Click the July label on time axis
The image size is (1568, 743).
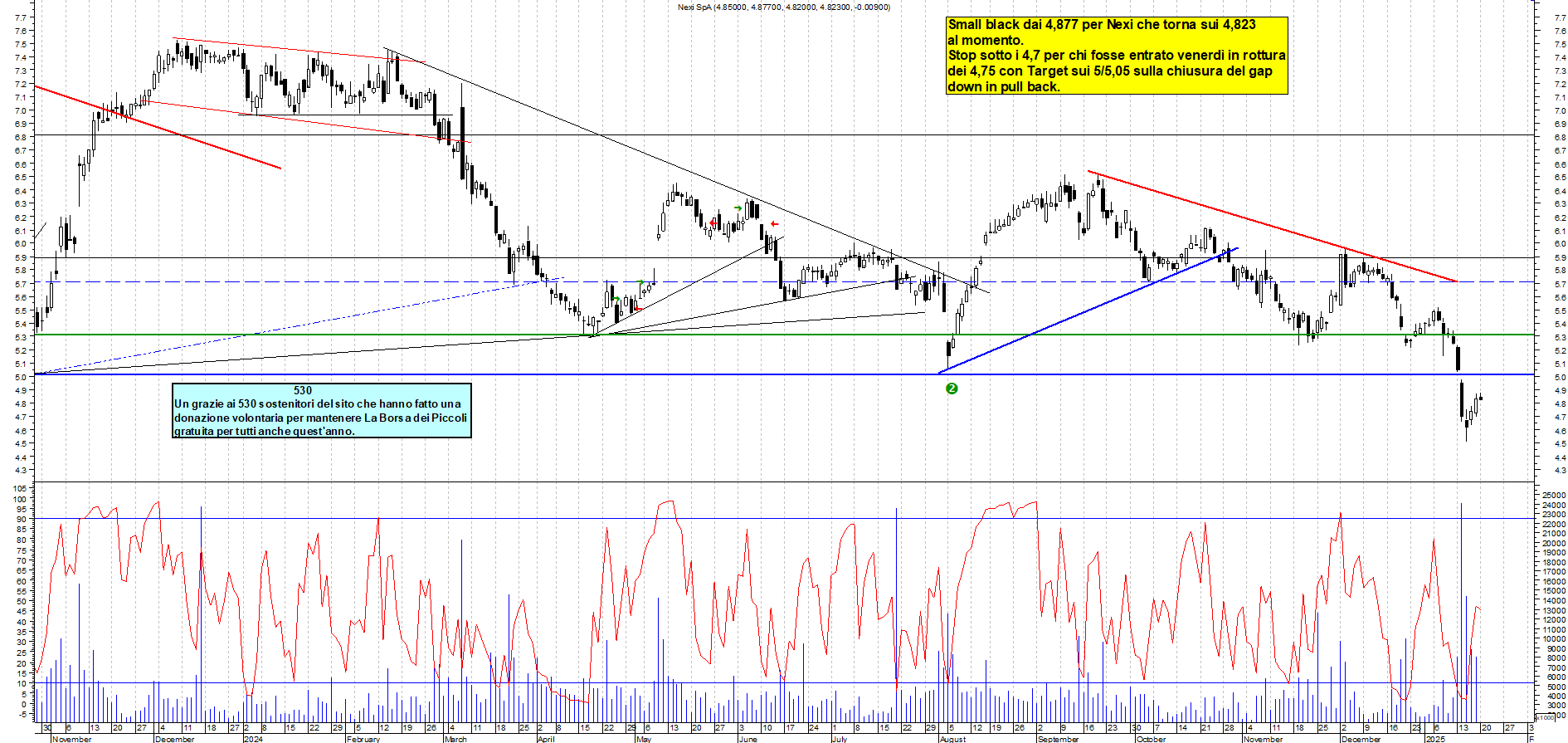(x=840, y=739)
